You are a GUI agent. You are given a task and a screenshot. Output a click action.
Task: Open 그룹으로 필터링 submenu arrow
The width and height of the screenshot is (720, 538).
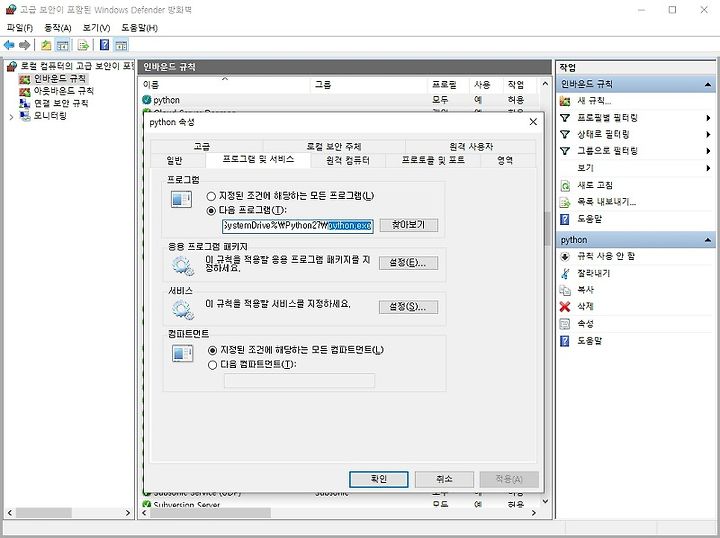click(708, 151)
